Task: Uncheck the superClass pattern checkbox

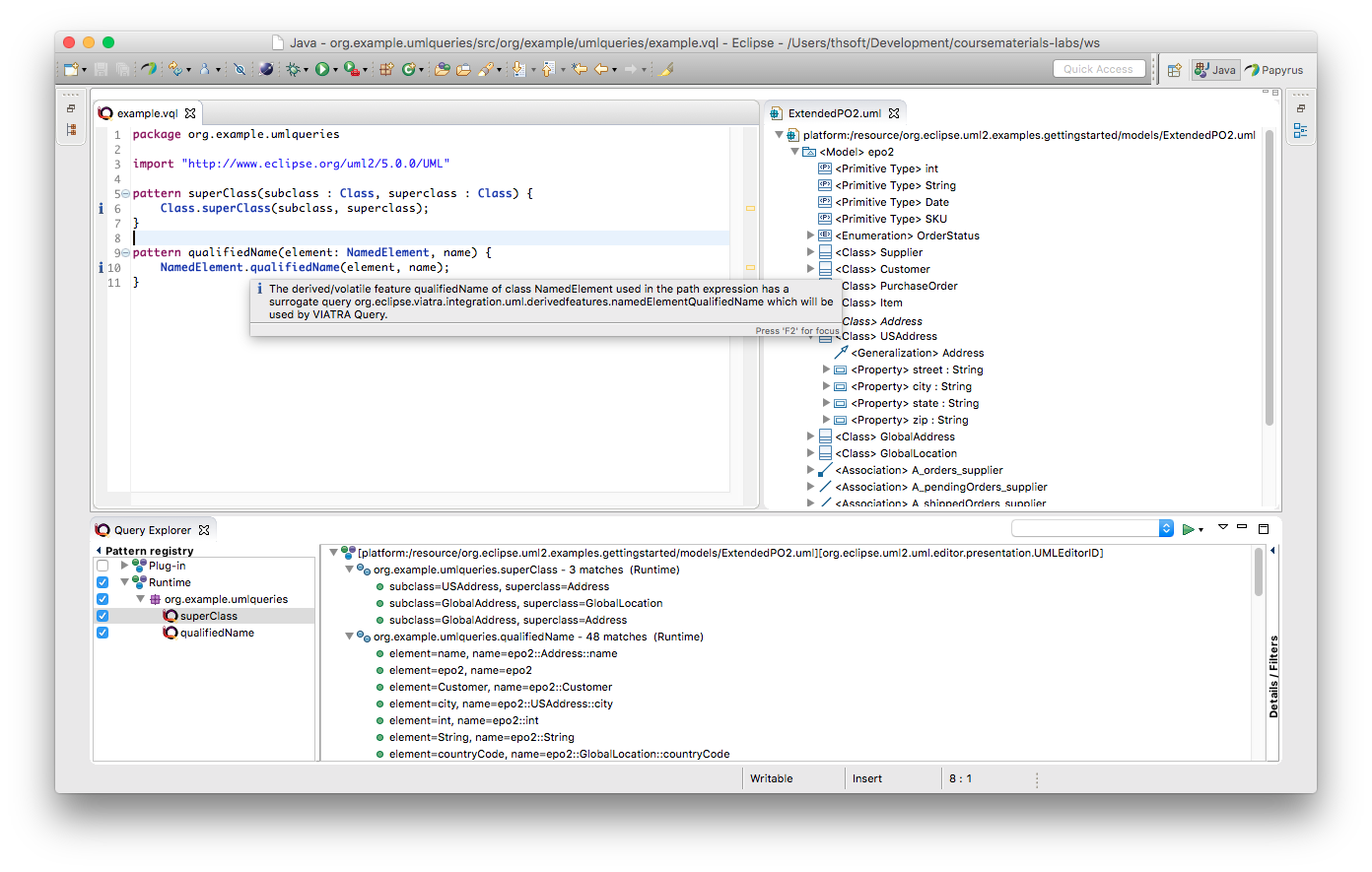Action: (x=103, y=616)
